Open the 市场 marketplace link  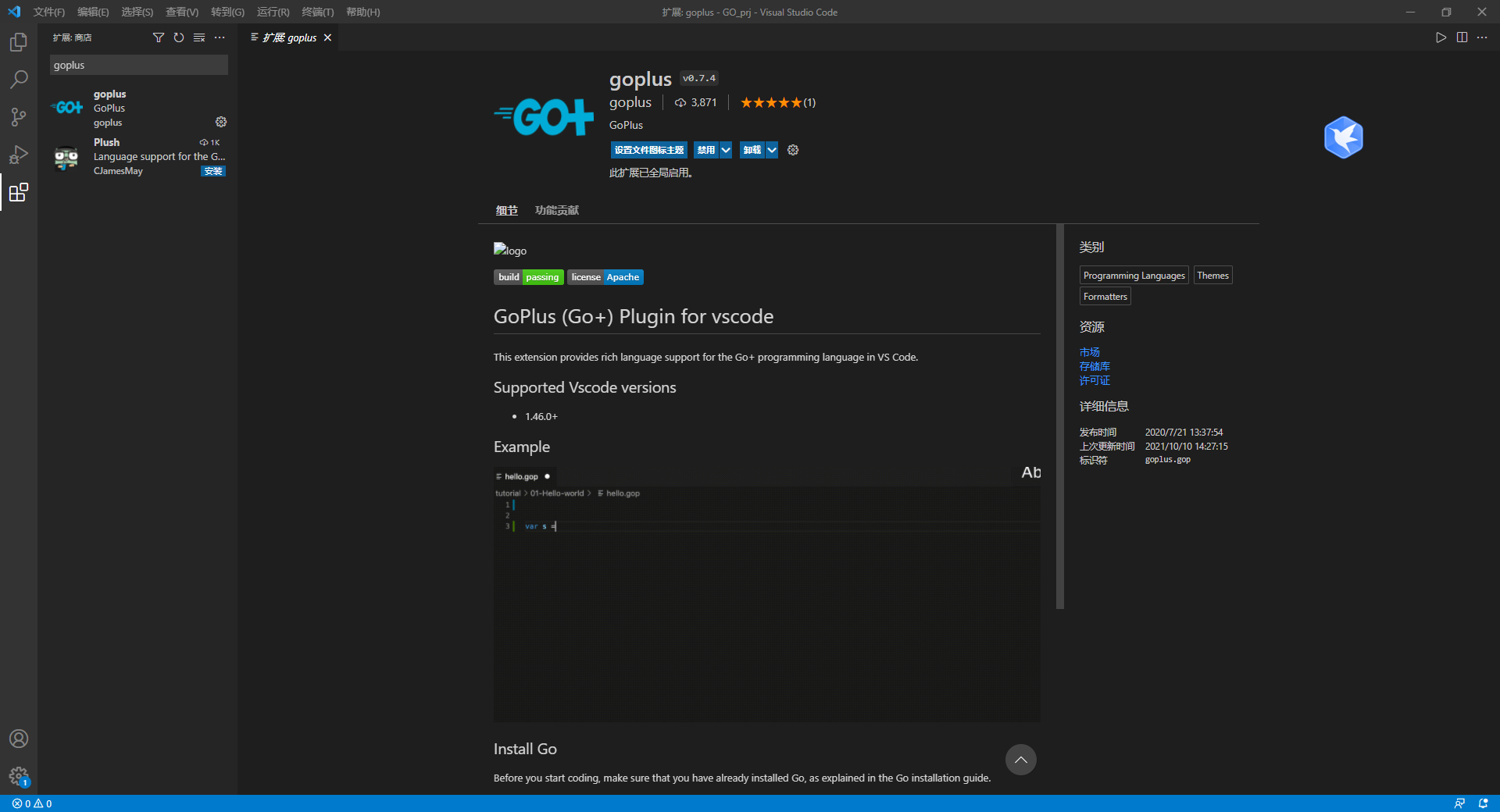coord(1089,352)
